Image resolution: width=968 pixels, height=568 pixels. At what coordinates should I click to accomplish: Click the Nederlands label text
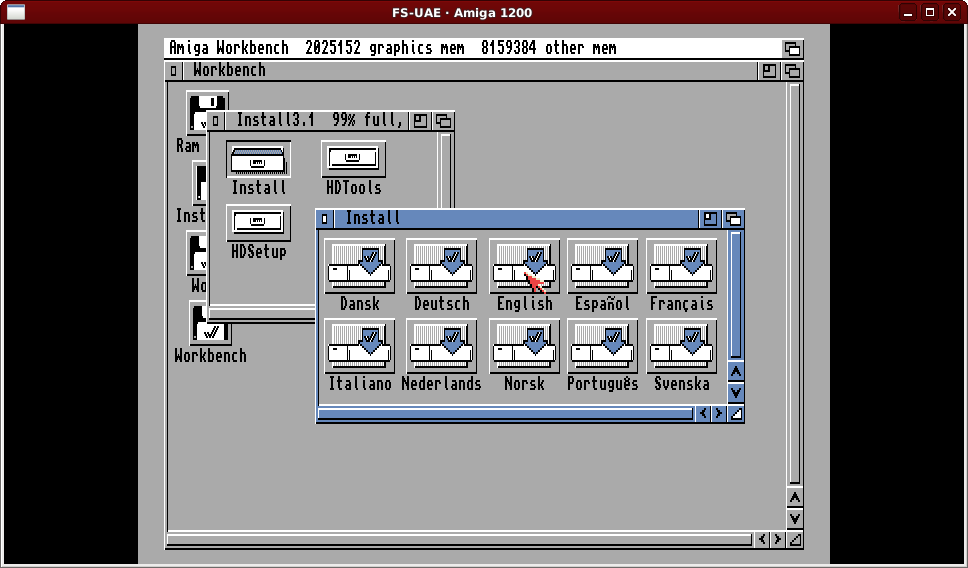(x=441, y=383)
